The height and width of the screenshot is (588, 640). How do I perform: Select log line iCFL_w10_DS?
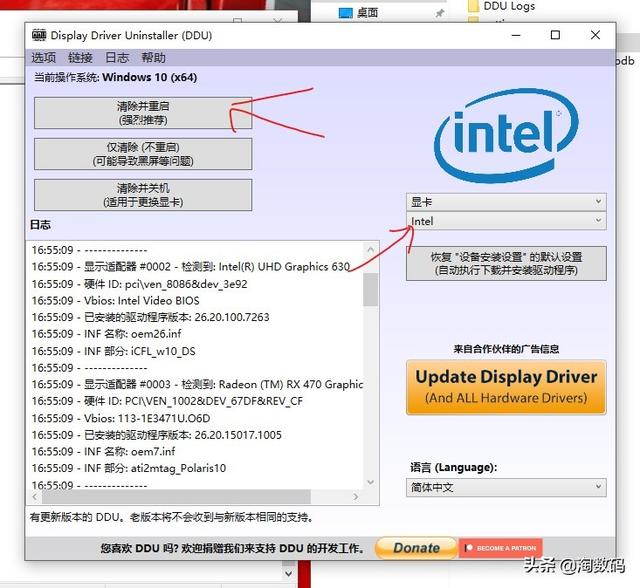(x=113, y=351)
